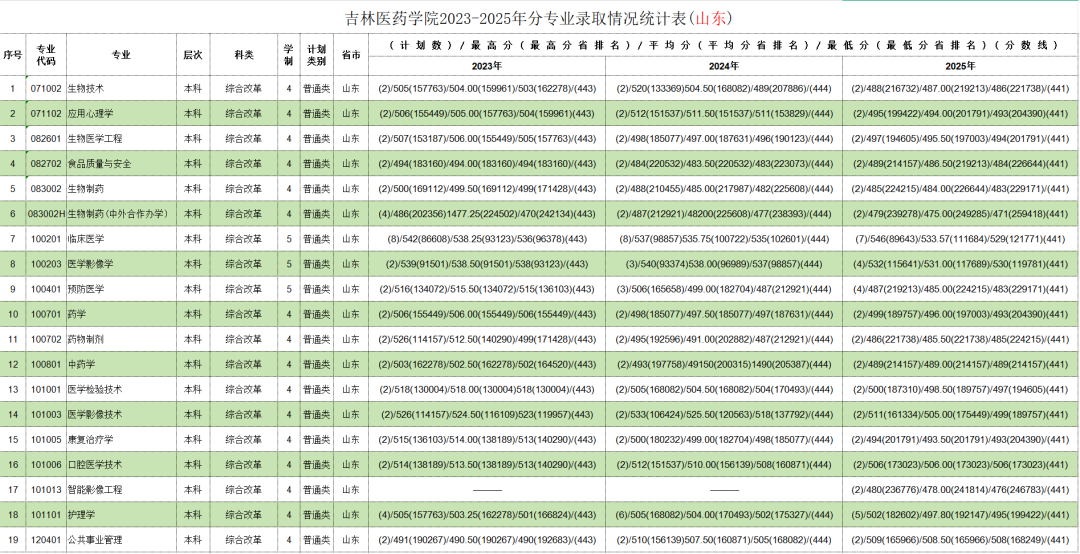Click the 2024年 year header
Viewport: 1080px width, 554px height.
click(x=723, y=67)
